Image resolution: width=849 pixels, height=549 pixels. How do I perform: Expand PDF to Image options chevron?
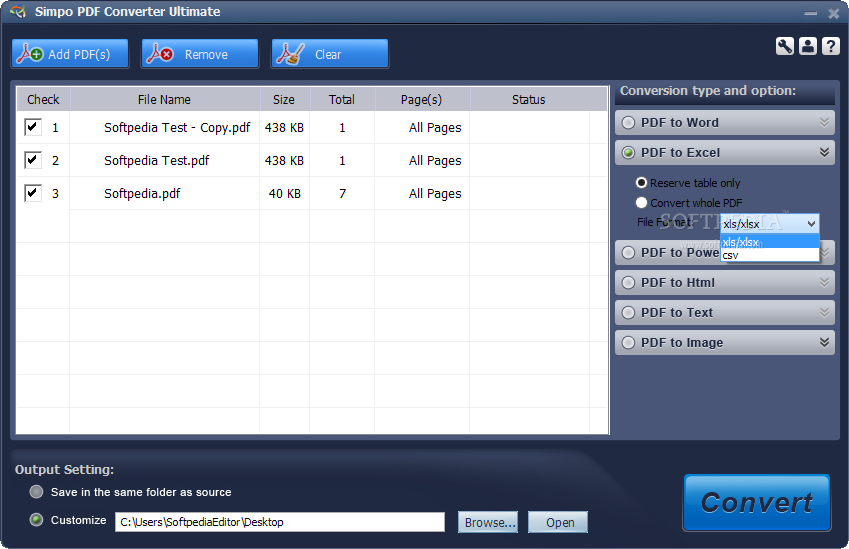pyautogui.click(x=824, y=342)
